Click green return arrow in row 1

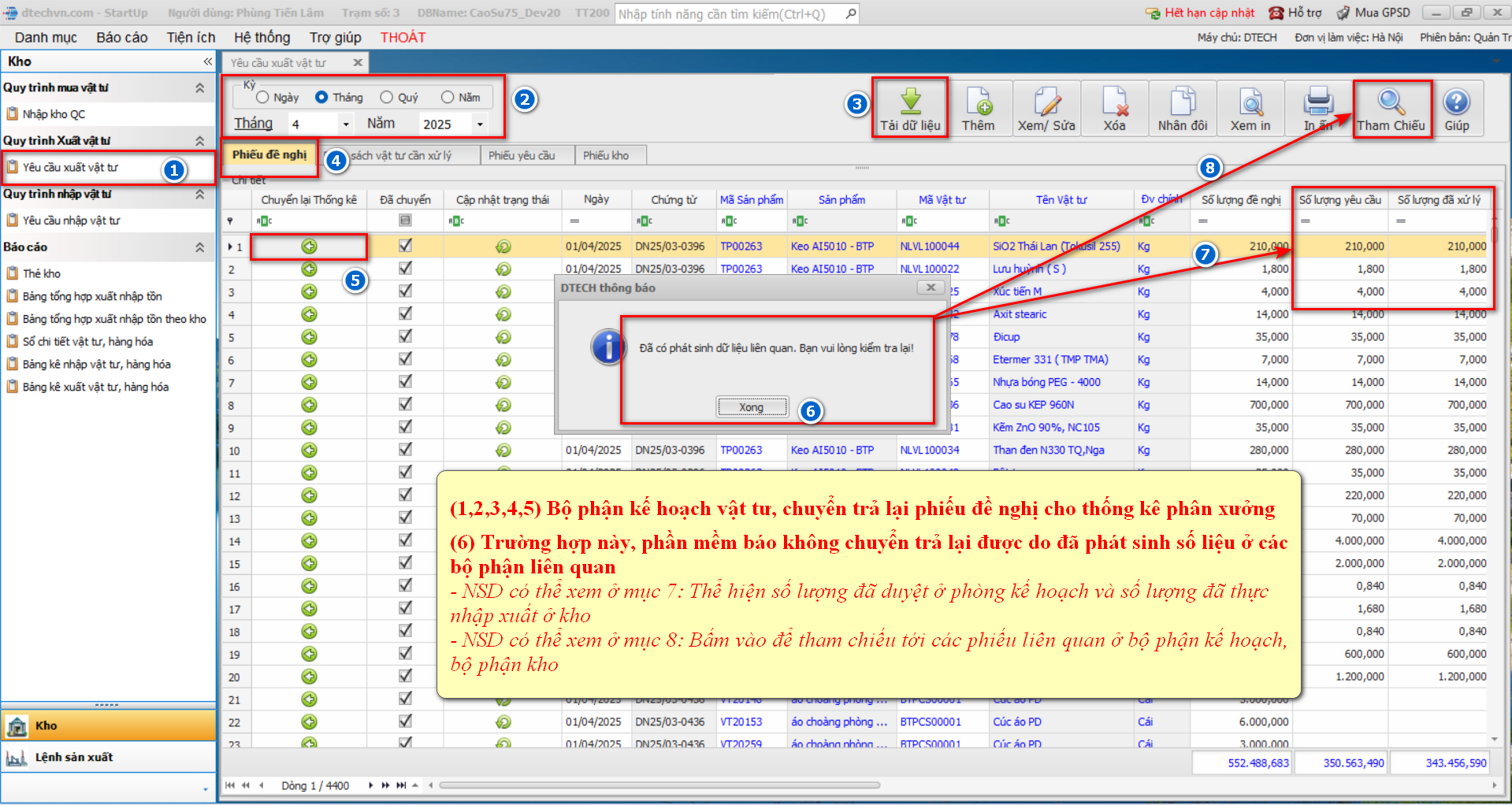309,247
